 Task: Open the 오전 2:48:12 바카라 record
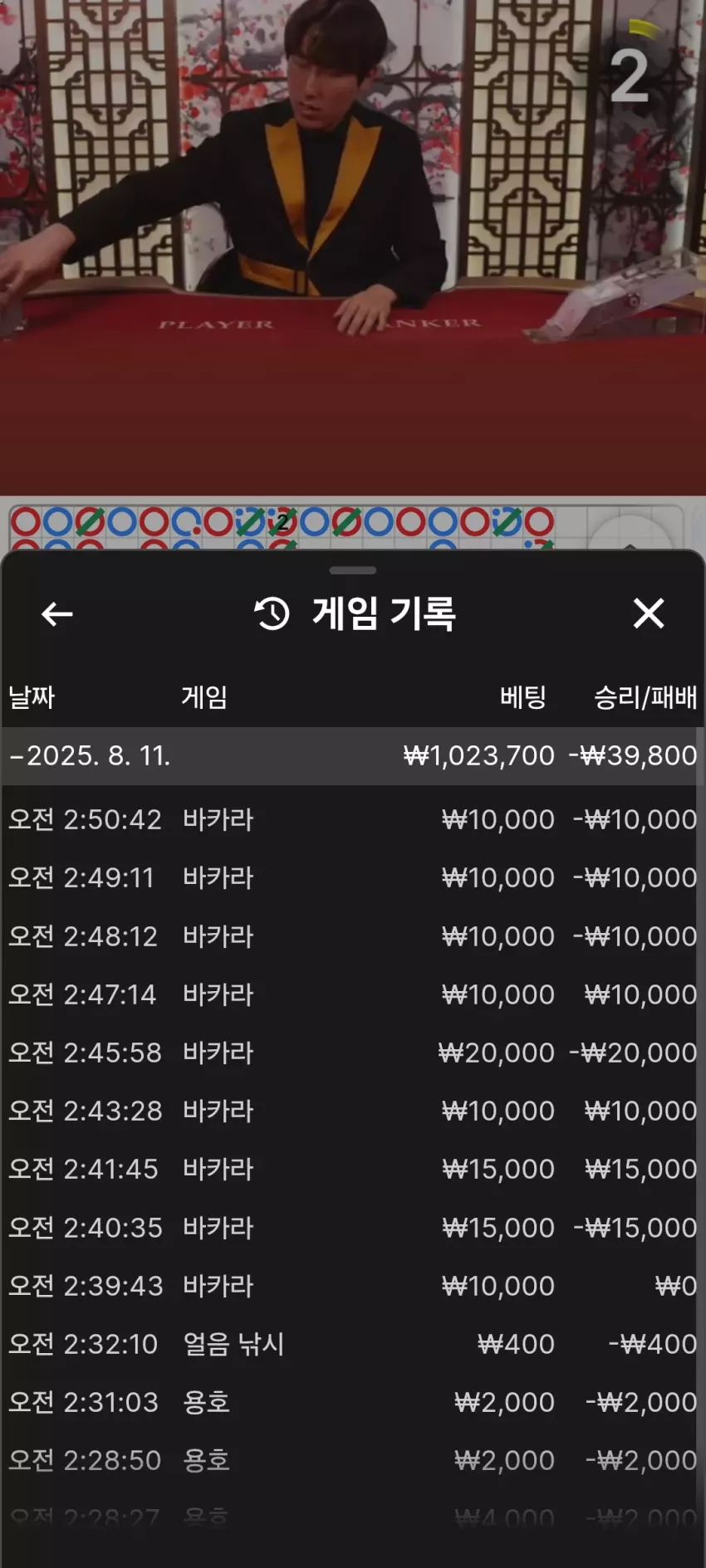pos(353,936)
